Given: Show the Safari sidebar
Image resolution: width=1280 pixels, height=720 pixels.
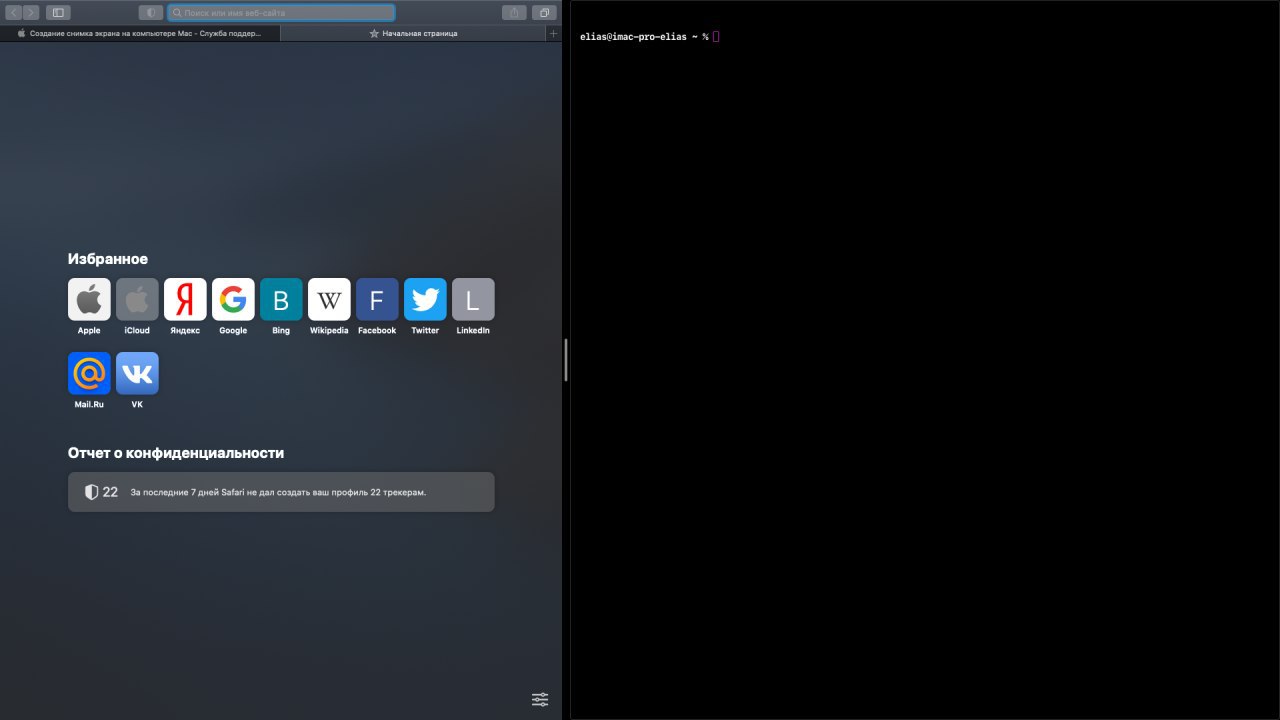Looking at the screenshot, I should point(58,13).
